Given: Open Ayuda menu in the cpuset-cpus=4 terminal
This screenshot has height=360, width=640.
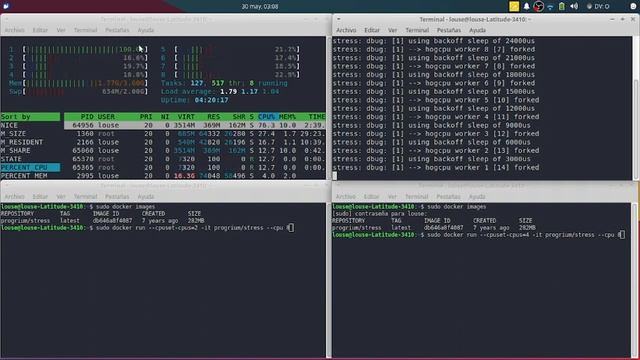Looking at the screenshot, I should point(477,197).
